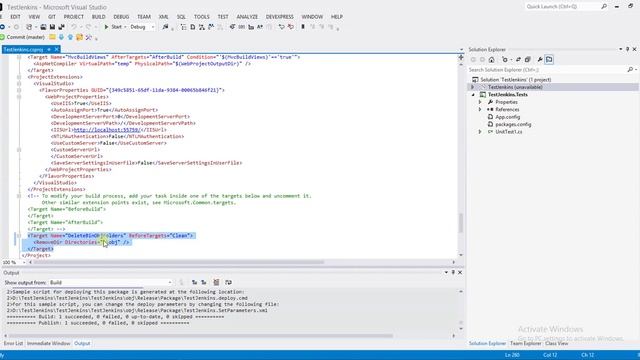Click the Properties wrench icon in Solution Explorer toolbar
The height and width of the screenshot is (360, 640).
(540, 60)
